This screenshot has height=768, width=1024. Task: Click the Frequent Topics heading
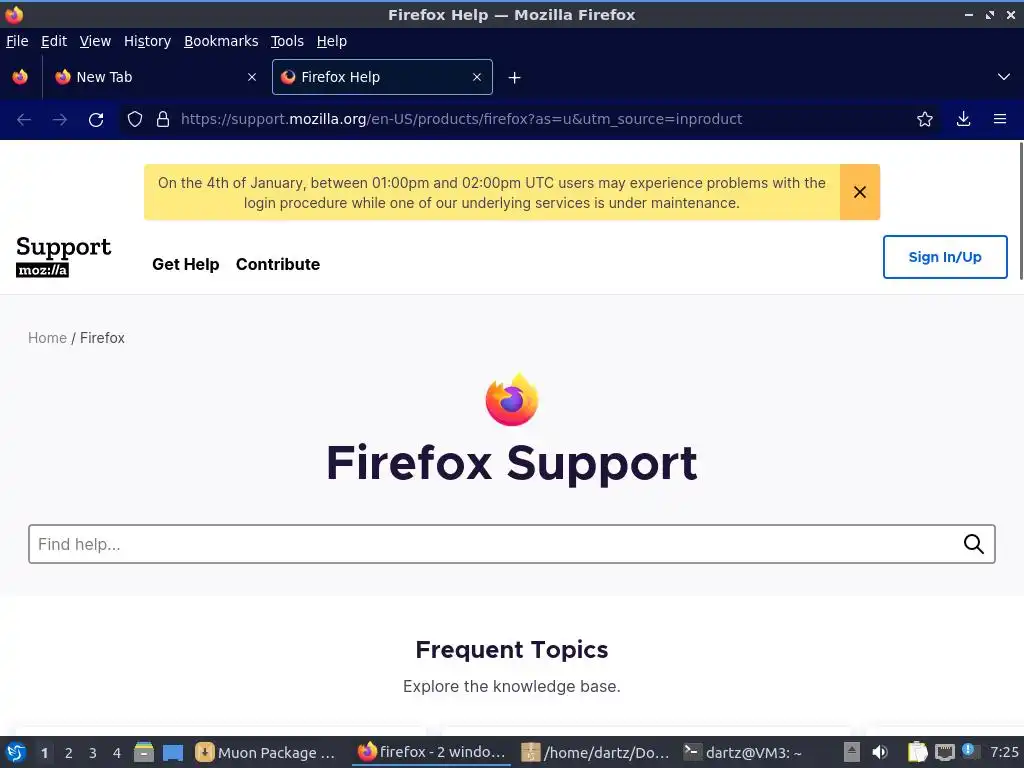coord(512,650)
